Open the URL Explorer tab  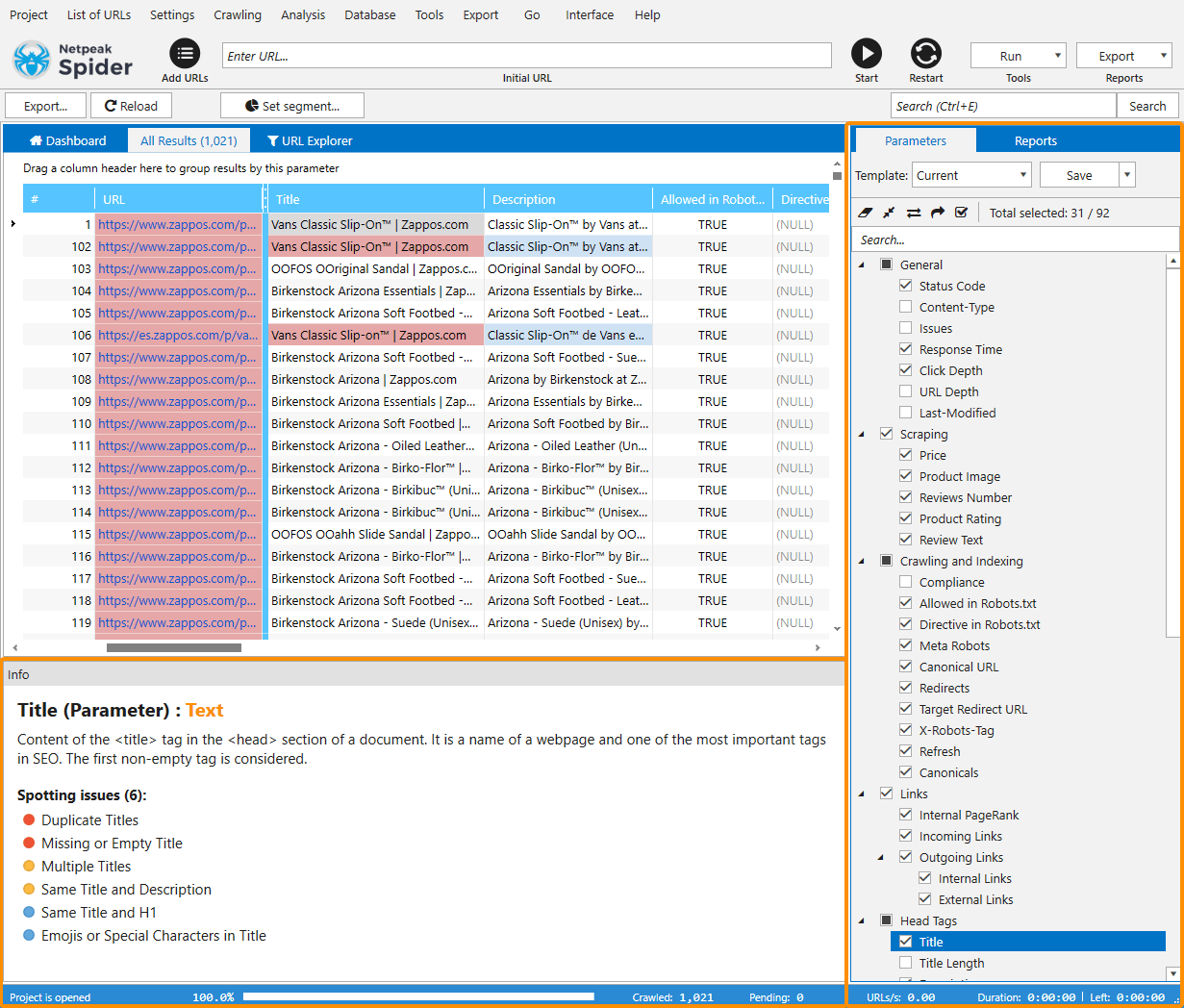[310, 140]
